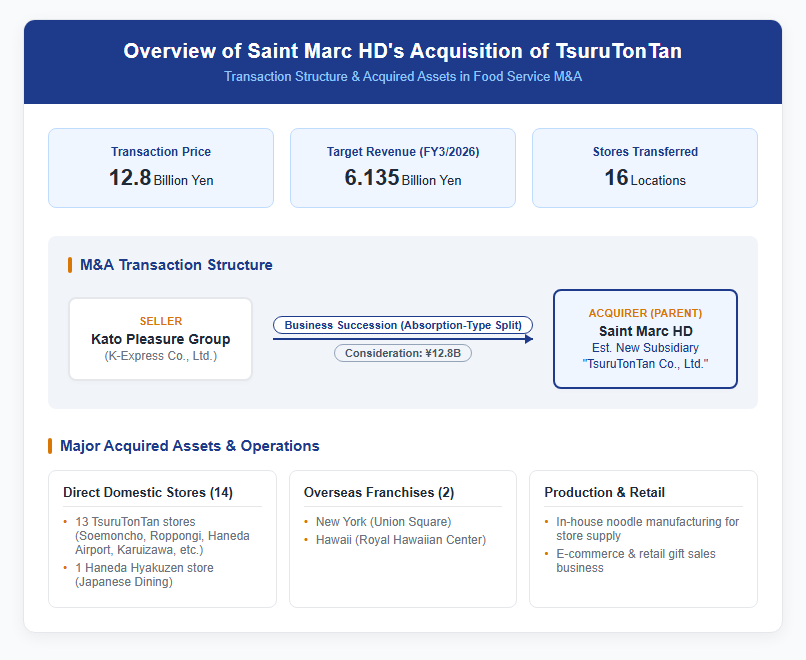
Task: Click the "Business Succession (Absorption-Type Split)" pill
Action: 403,325
